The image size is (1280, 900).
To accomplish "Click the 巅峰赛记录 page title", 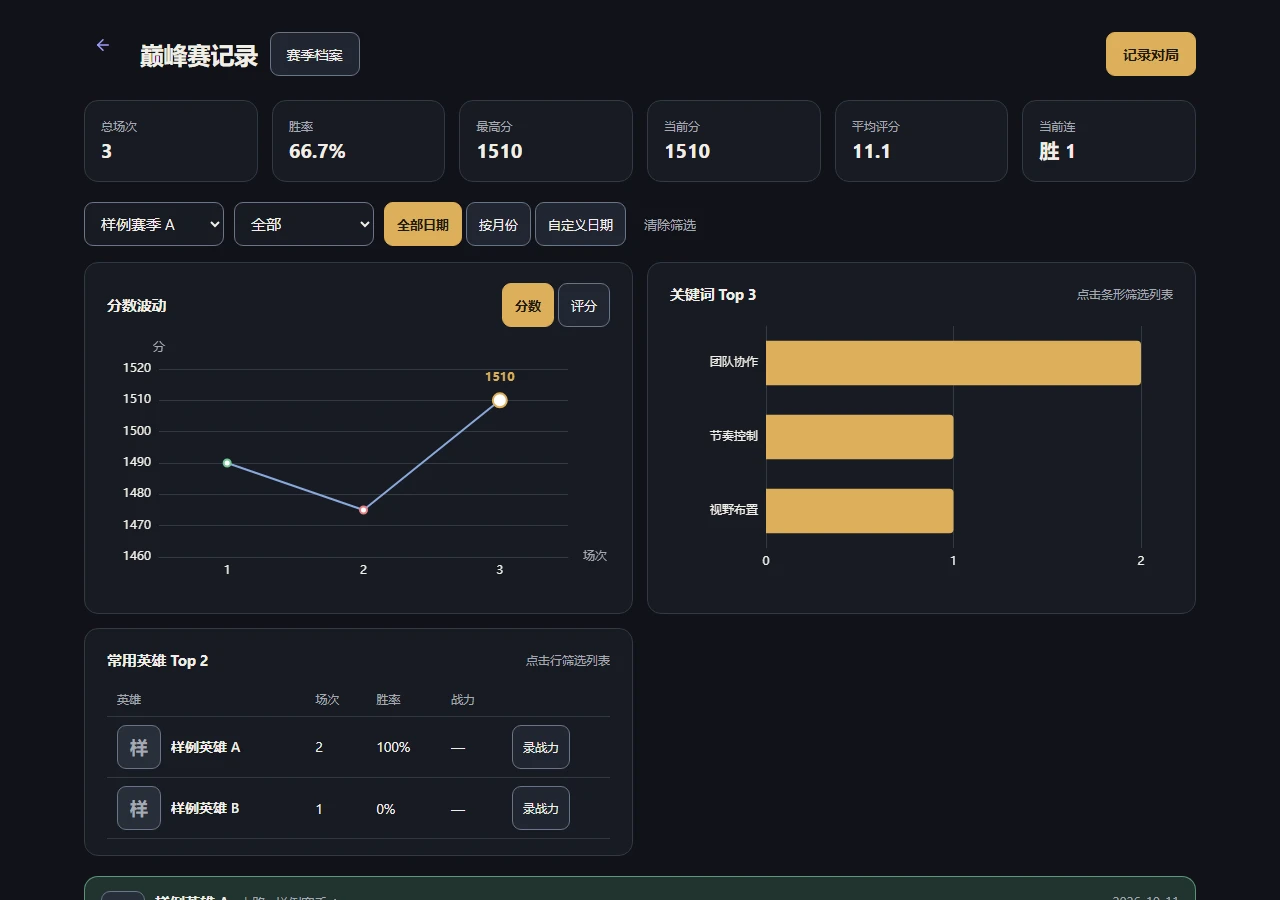I will tap(199, 56).
